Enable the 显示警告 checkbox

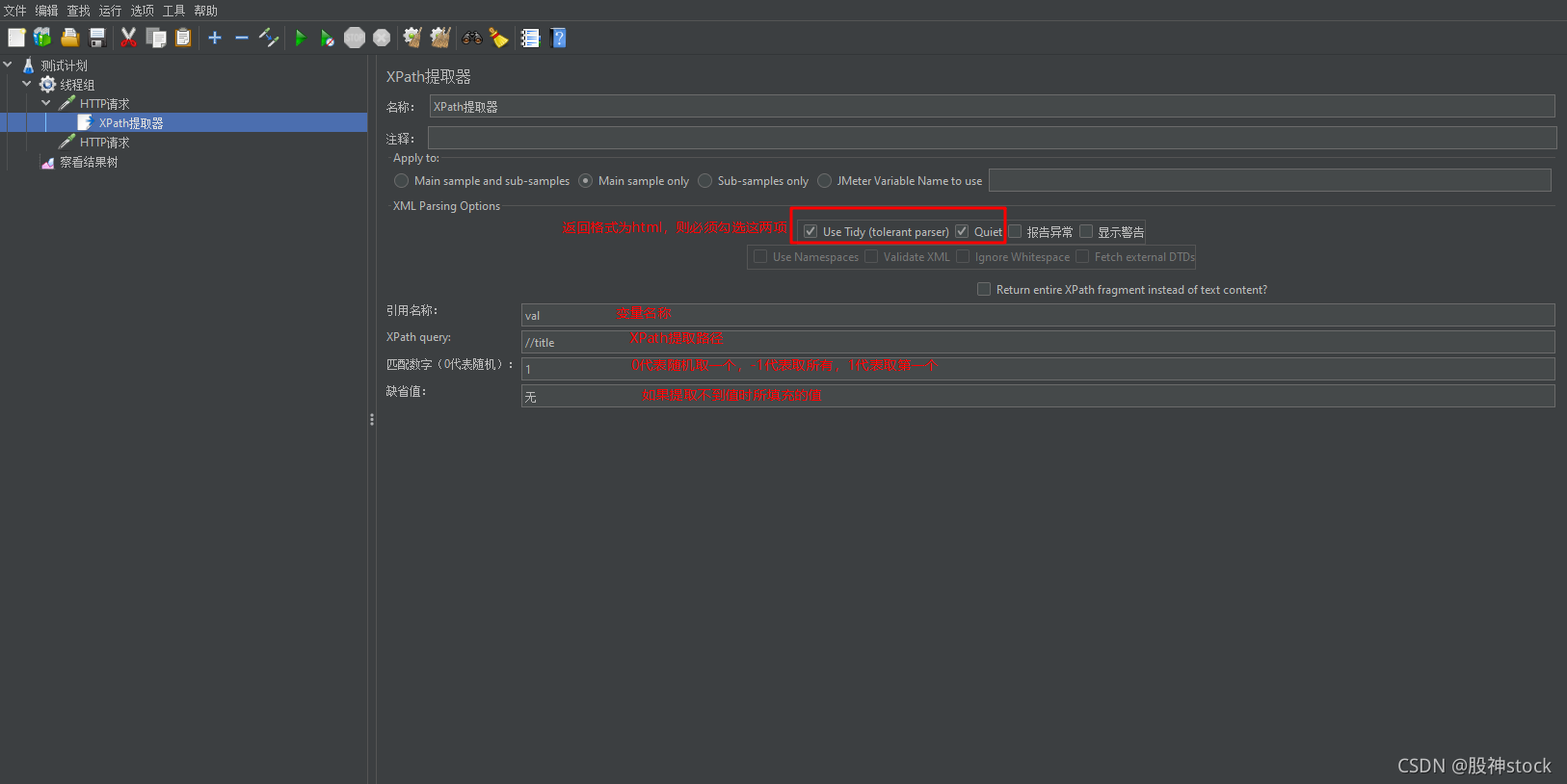coord(1086,231)
